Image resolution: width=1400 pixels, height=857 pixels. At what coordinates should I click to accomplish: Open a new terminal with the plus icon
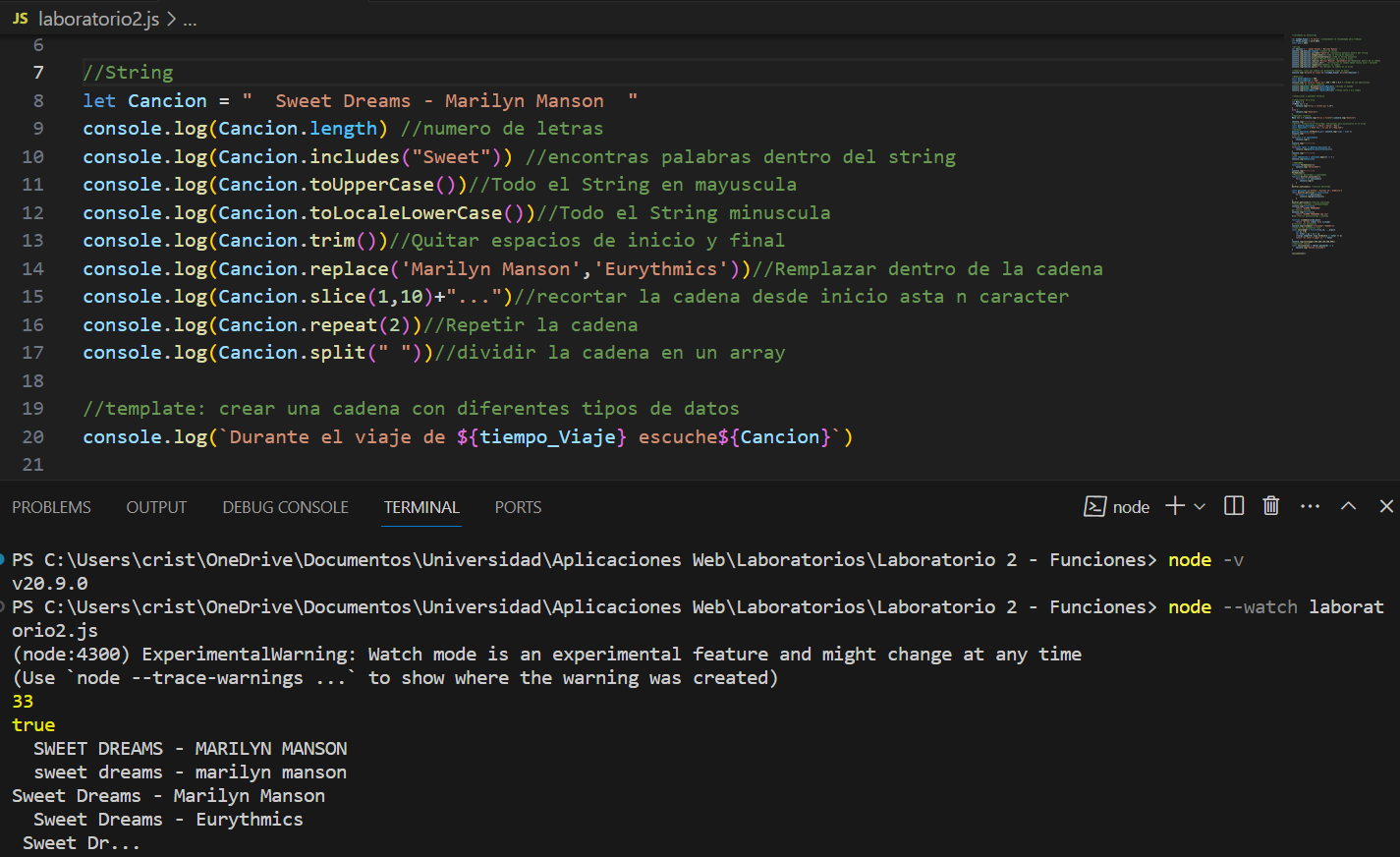click(x=1173, y=505)
